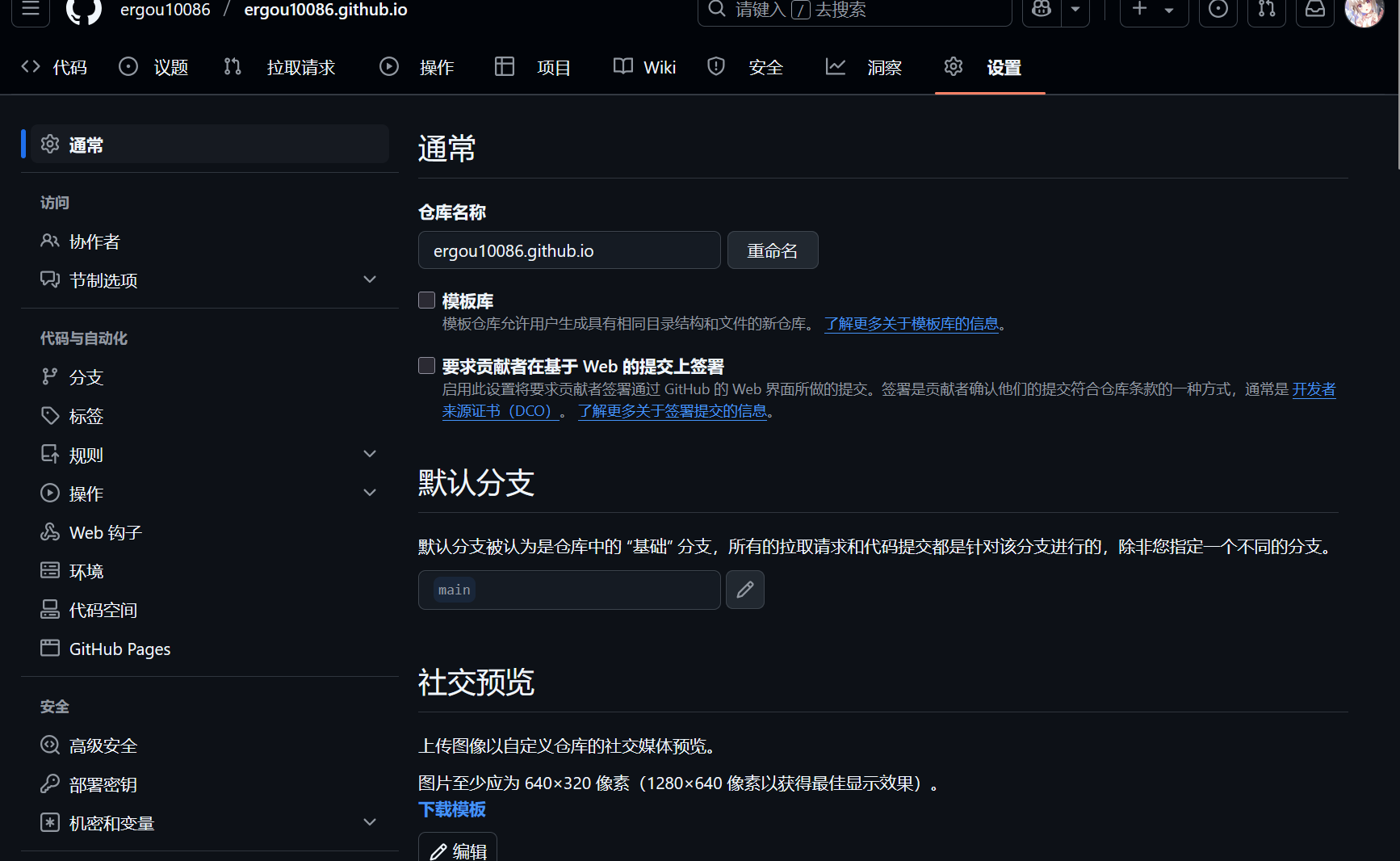This screenshot has height=861, width=1400.
Task: Open the 下载模板 link
Action: [x=452, y=809]
